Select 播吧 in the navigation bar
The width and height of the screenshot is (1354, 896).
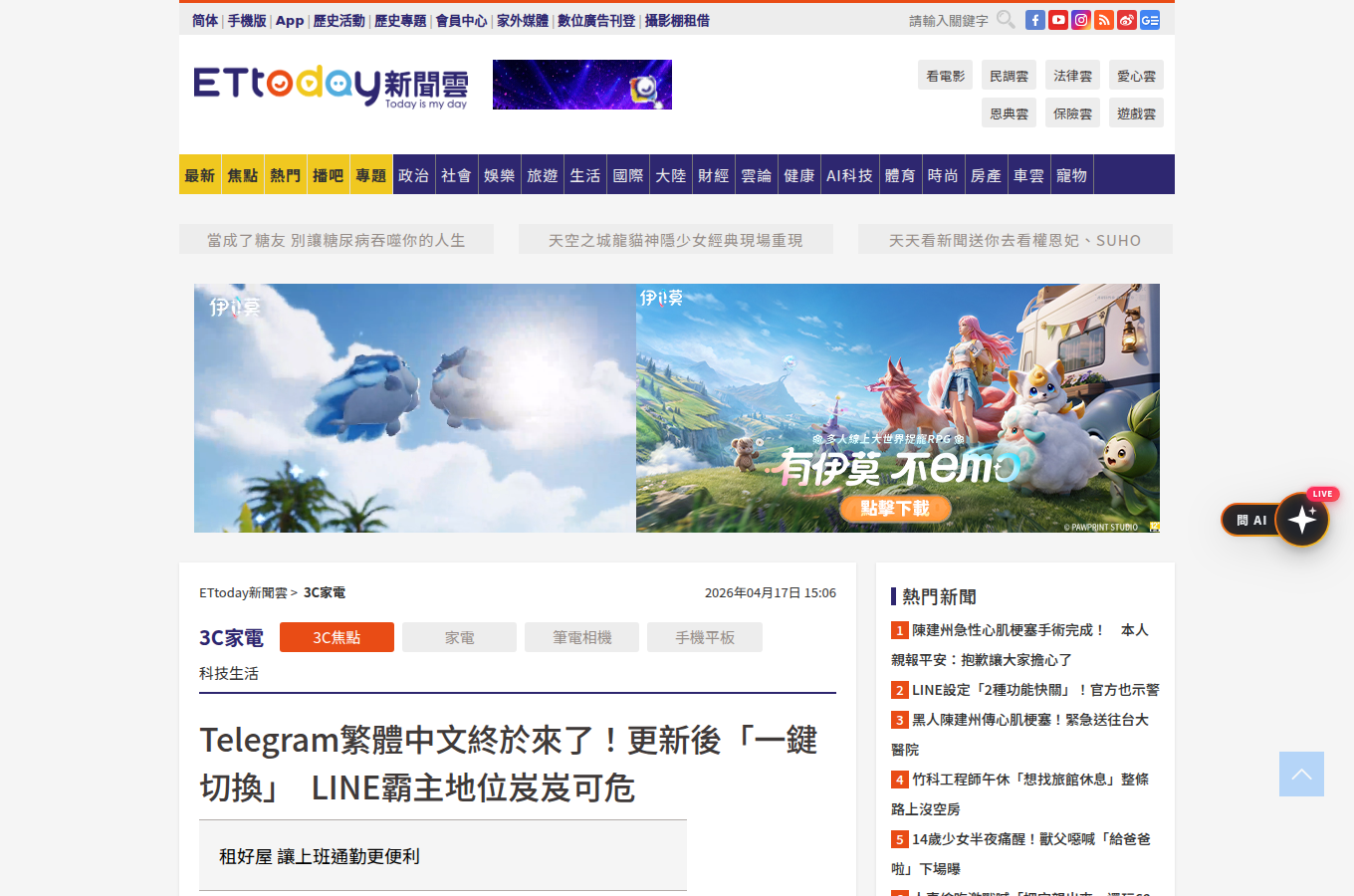pos(329,175)
